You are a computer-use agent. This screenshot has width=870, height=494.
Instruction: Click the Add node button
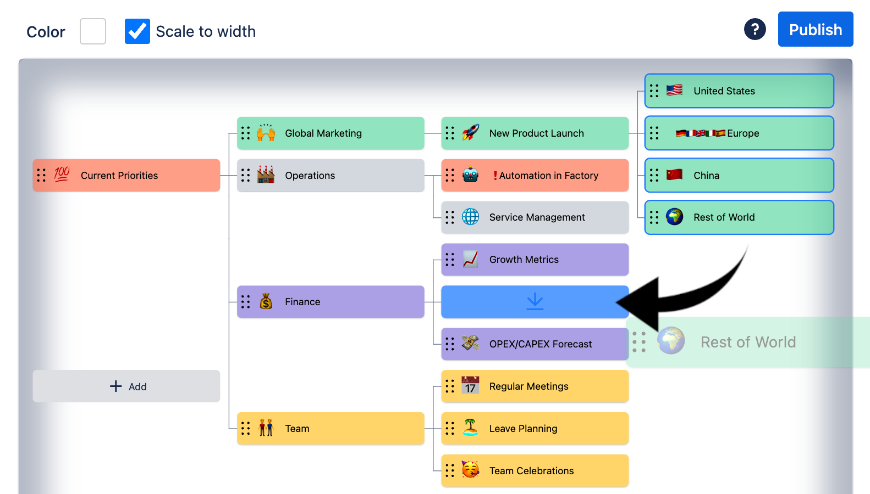126,386
